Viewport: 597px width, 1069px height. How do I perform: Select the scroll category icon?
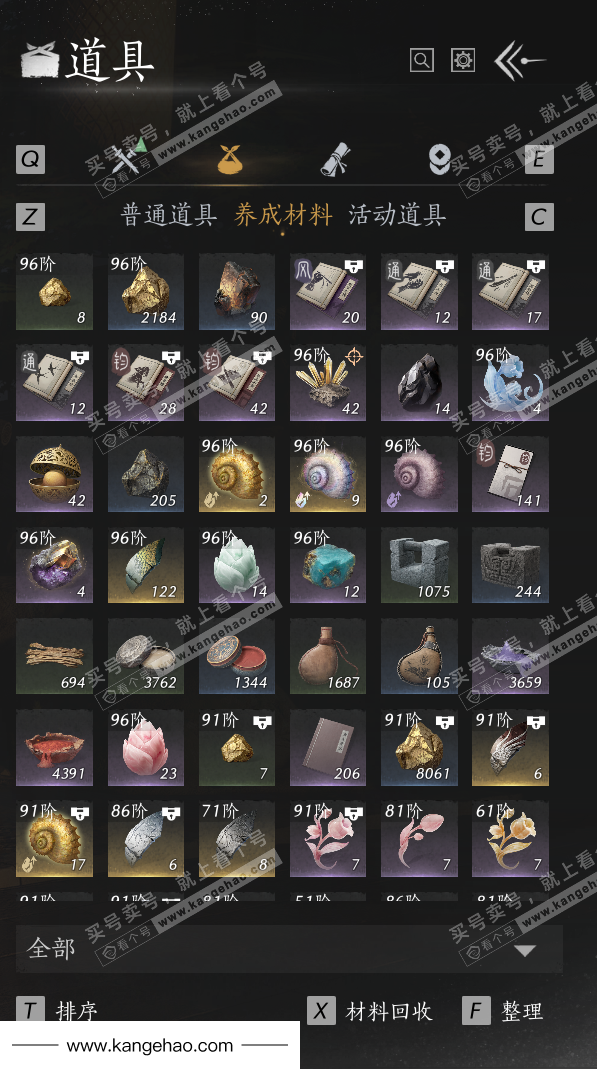pos(335,159)
